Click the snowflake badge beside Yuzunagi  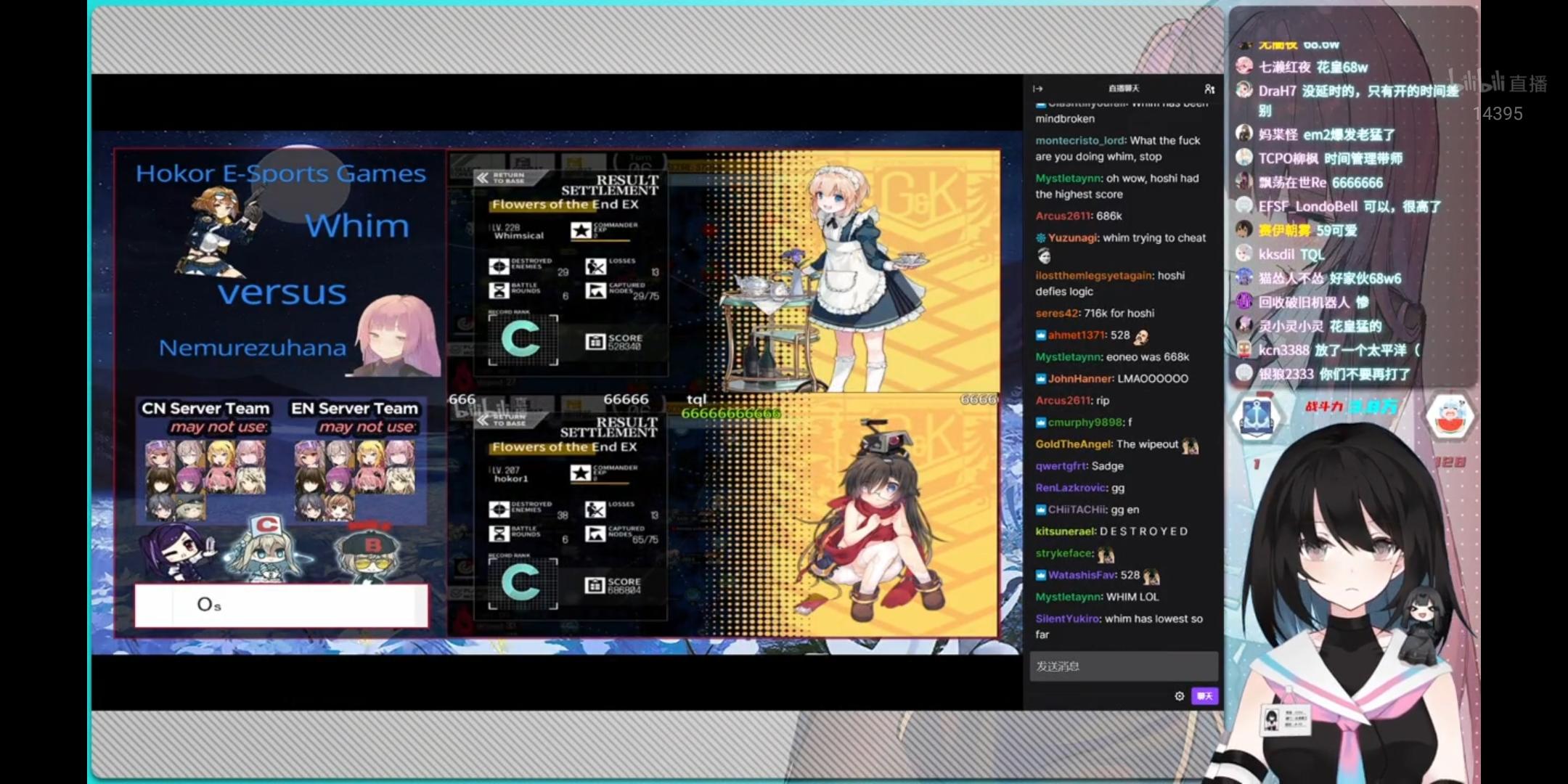[x=1040, y=238]
